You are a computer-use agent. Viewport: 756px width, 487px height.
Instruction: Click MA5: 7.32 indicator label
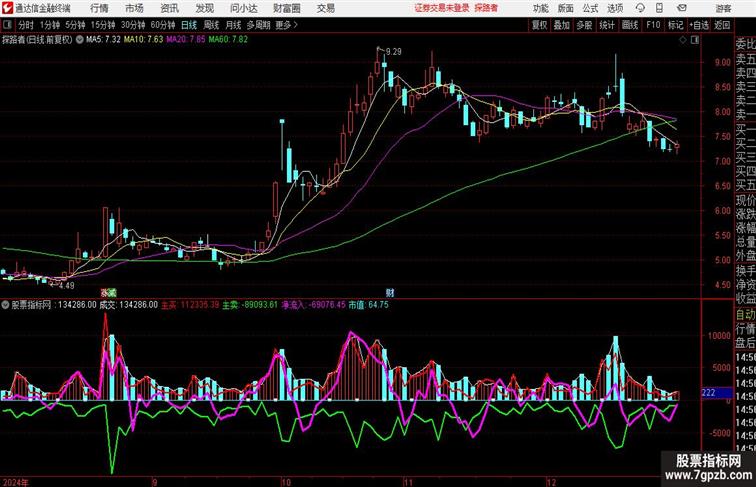point(103,40)
